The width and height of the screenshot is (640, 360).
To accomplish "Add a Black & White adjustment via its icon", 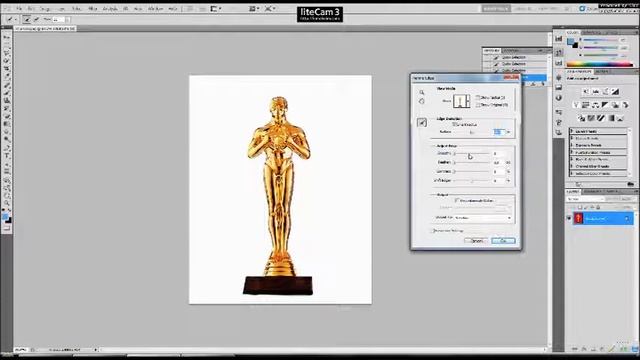I will click(605, 105).
